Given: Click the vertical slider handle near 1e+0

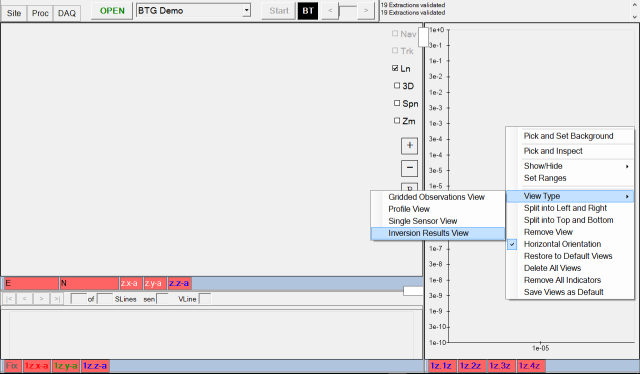Looking at the screenshot, I should click(423, 37).
